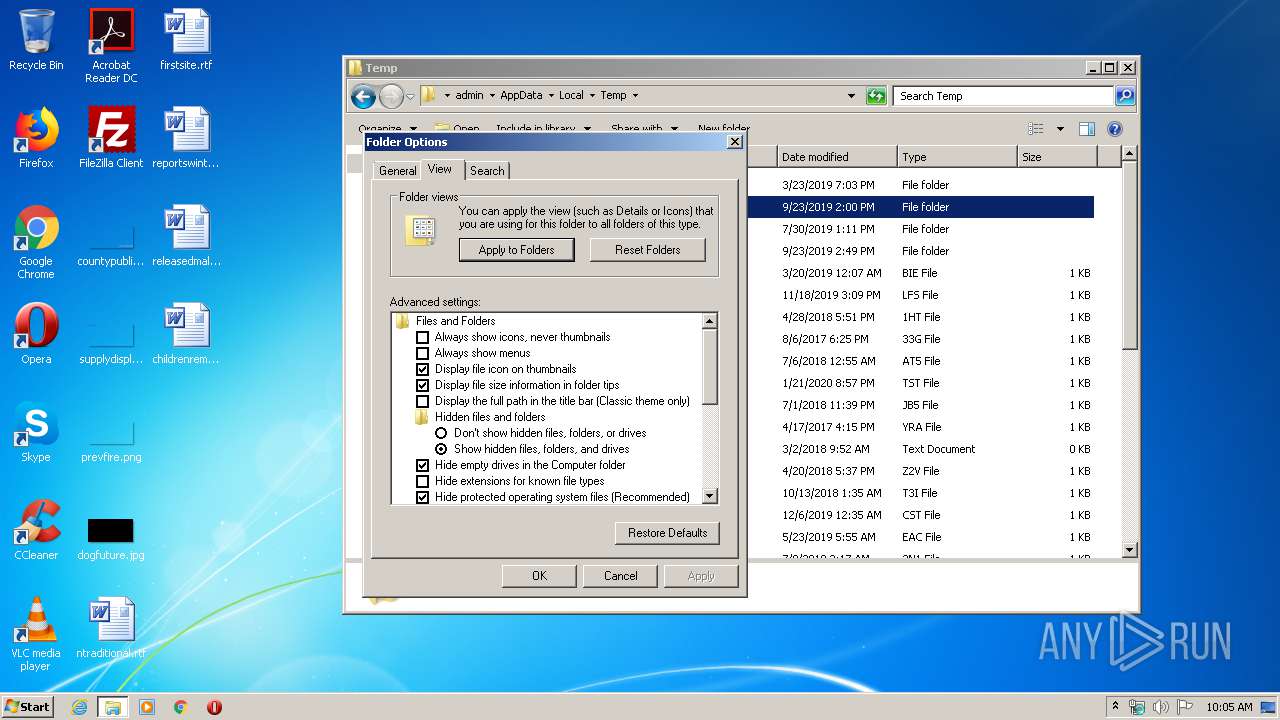1280x720 pixels.
Task: Click the search magnifier in the Temp window
Action: [1125, 96]
